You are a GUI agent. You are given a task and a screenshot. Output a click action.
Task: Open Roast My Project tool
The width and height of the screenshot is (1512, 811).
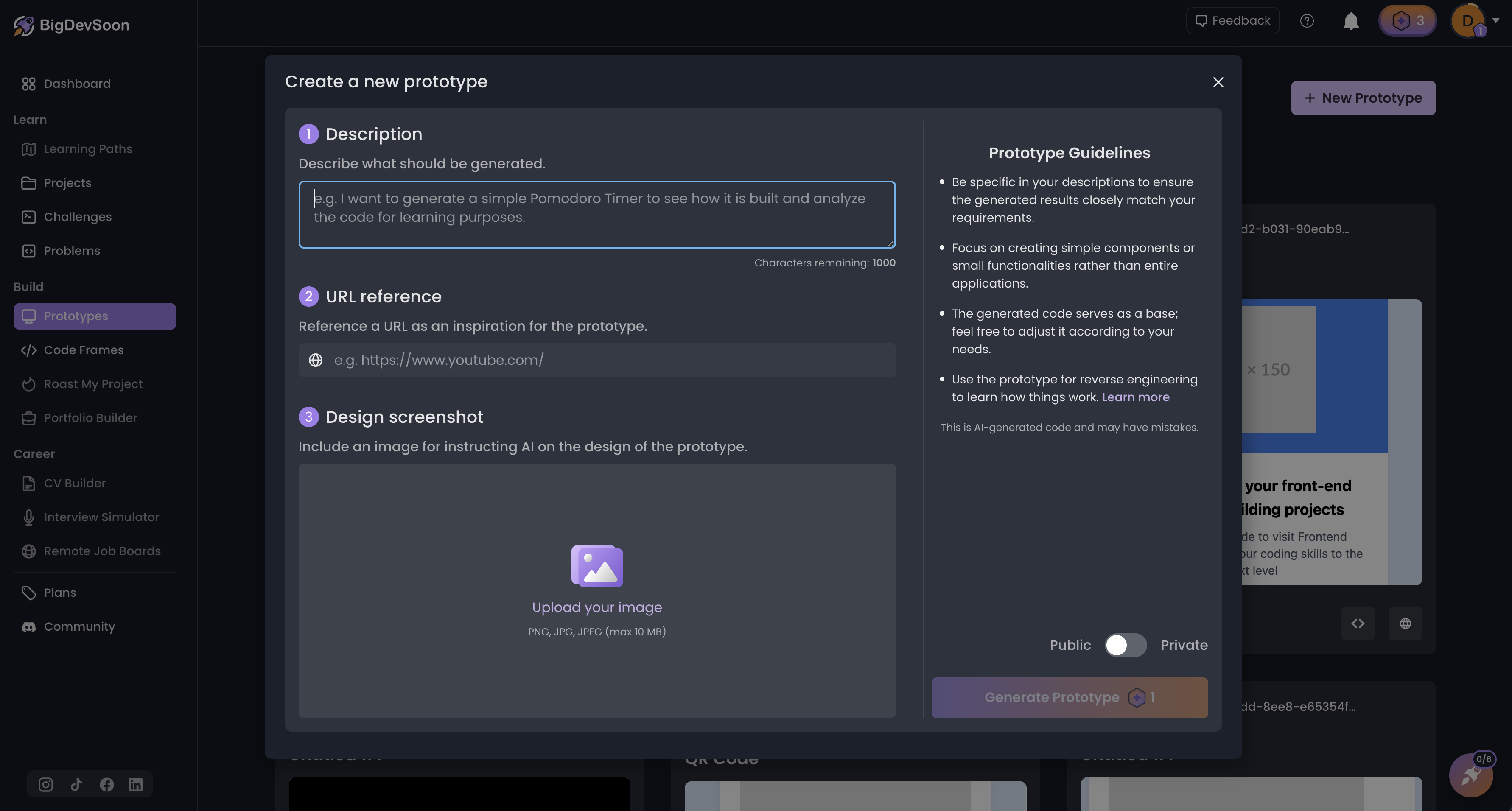click(93, 384)
